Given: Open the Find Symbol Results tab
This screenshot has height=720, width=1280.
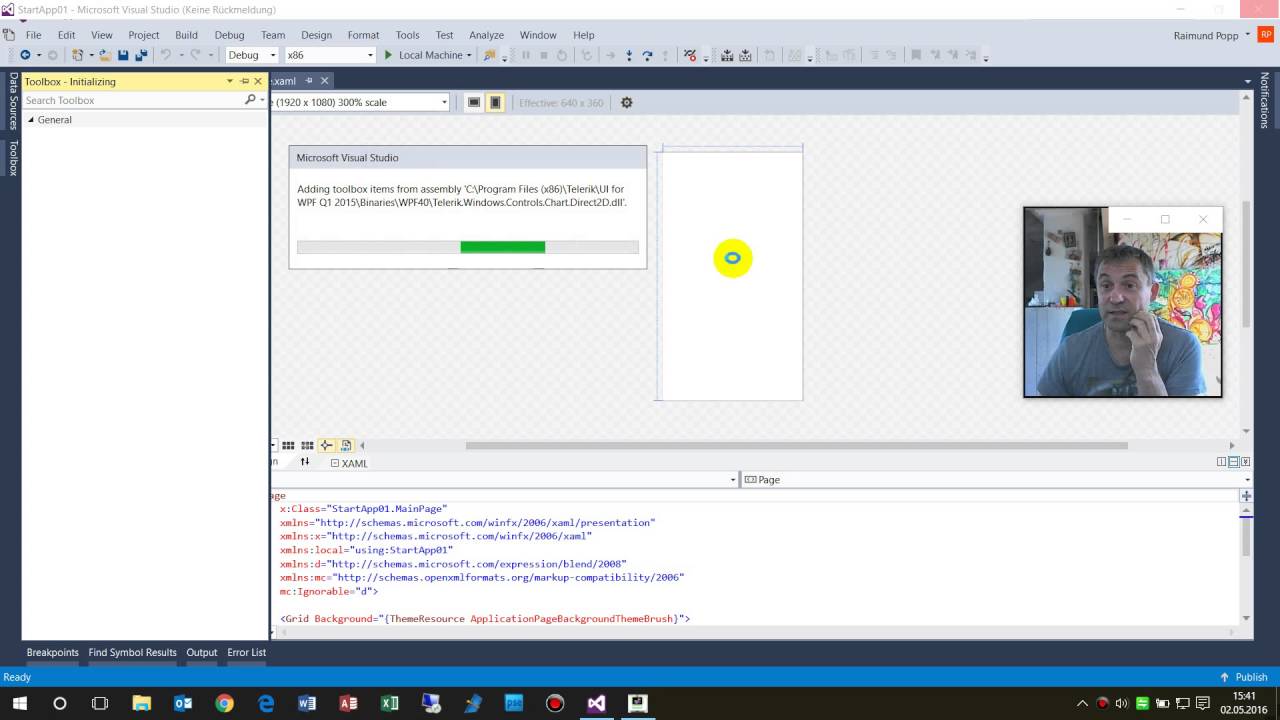Looking at the screenshot, I should [x=132, y=652].
